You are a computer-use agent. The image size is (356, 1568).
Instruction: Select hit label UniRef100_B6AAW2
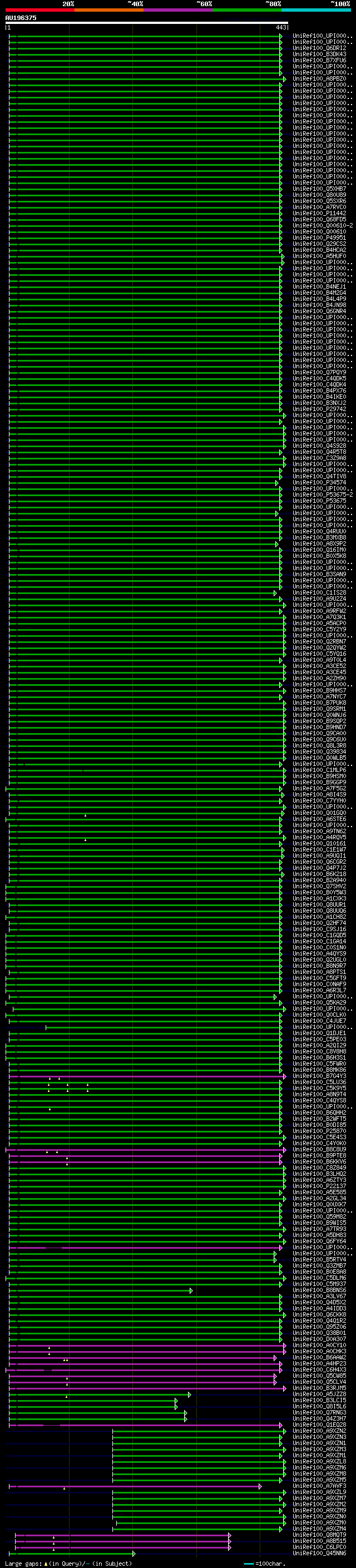coord(319,1357)
